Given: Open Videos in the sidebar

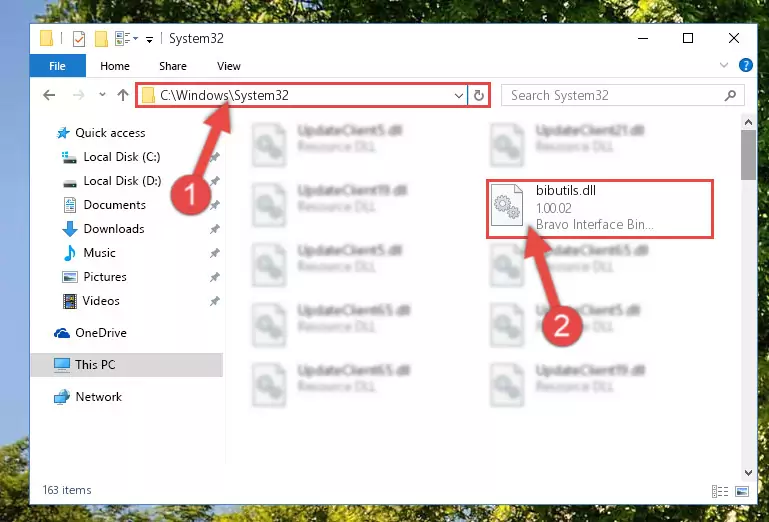Looking at the screenshot, I should 101,301.
